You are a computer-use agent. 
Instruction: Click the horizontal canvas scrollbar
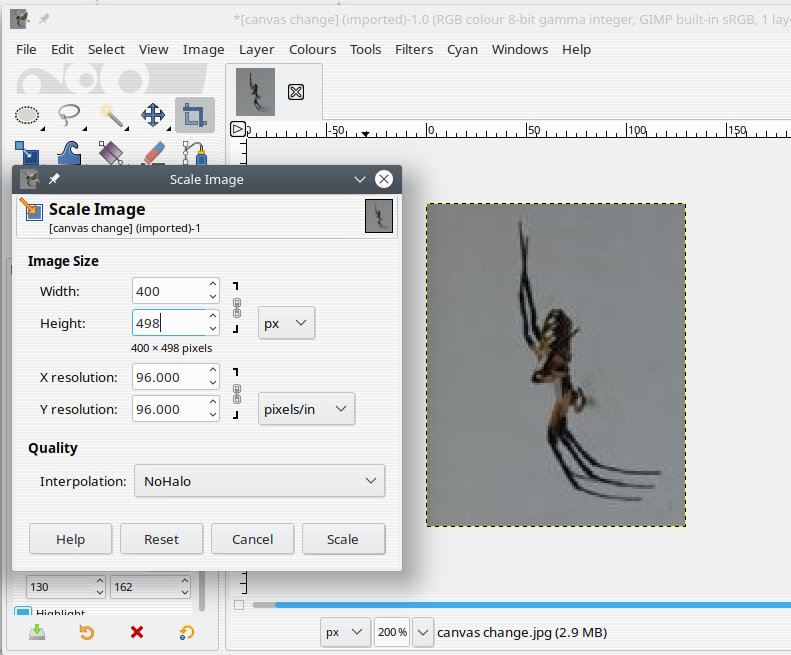(520, 605)
